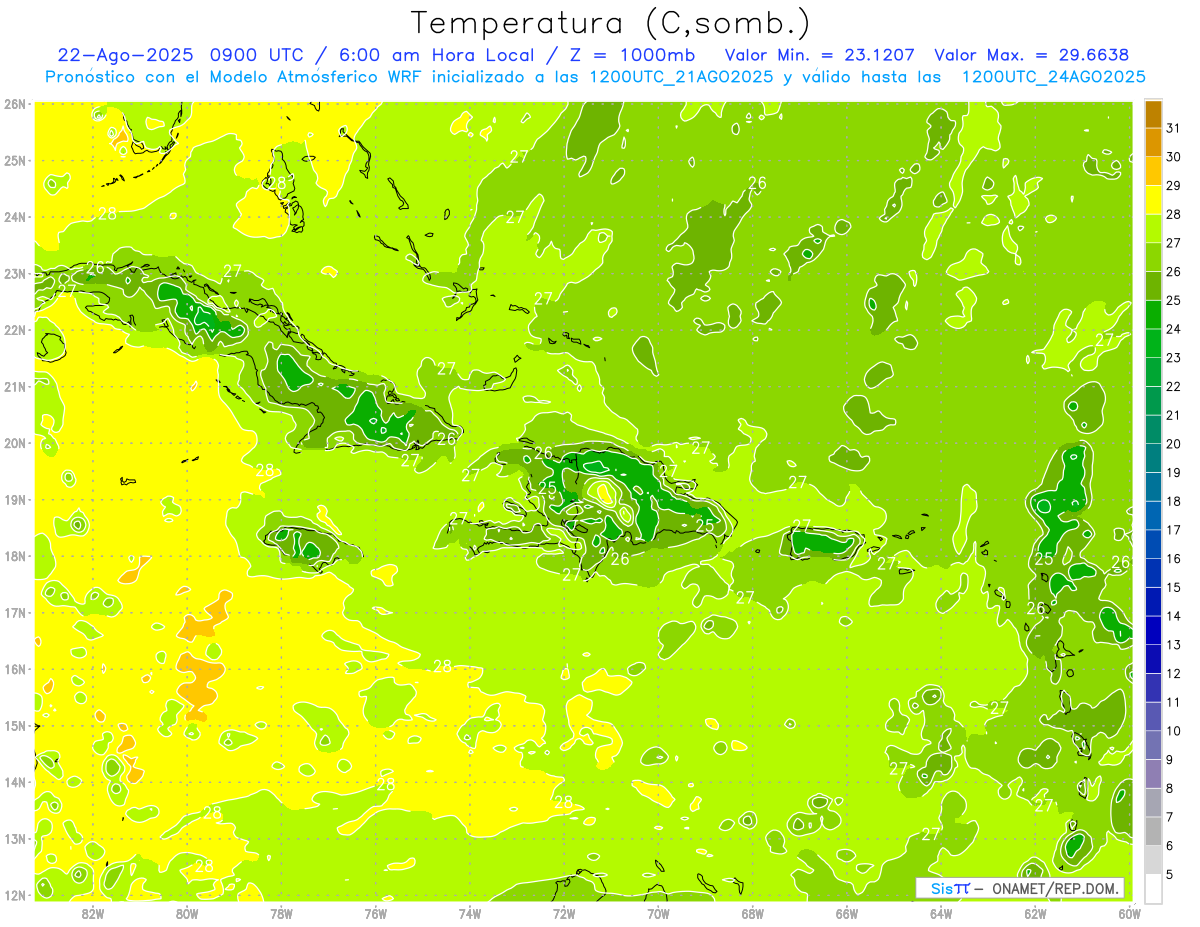The height and width of the screenshot is (927, 1200).
Task: Click the "19N" latitude axis label
Action: click(x=14, y=499)
